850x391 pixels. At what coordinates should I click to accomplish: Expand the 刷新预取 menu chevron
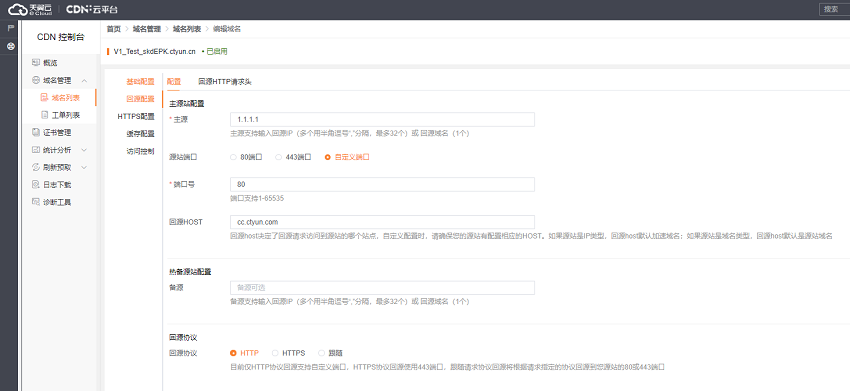tap(85, 168)
